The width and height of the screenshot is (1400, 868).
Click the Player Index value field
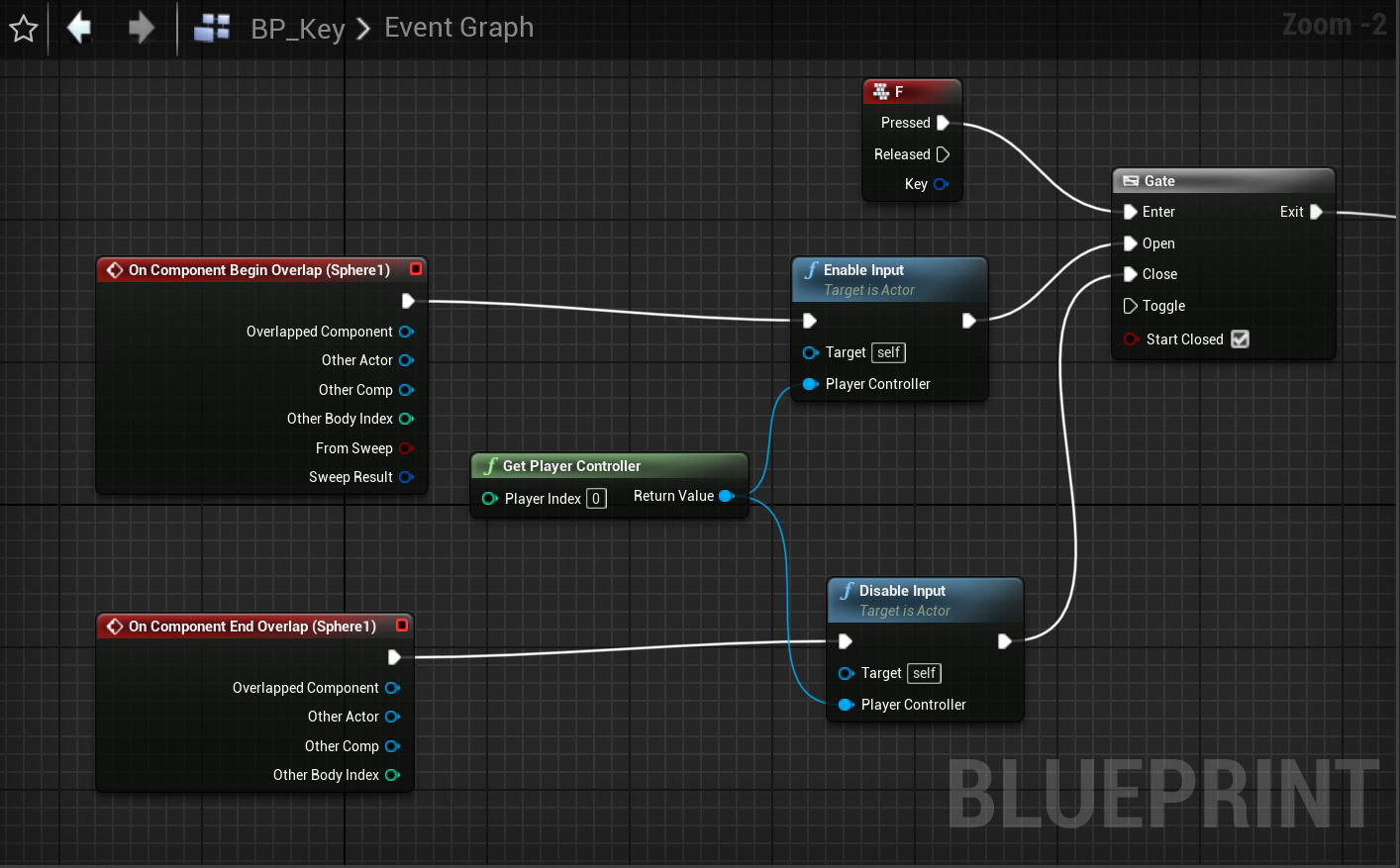tap(596, 499)
